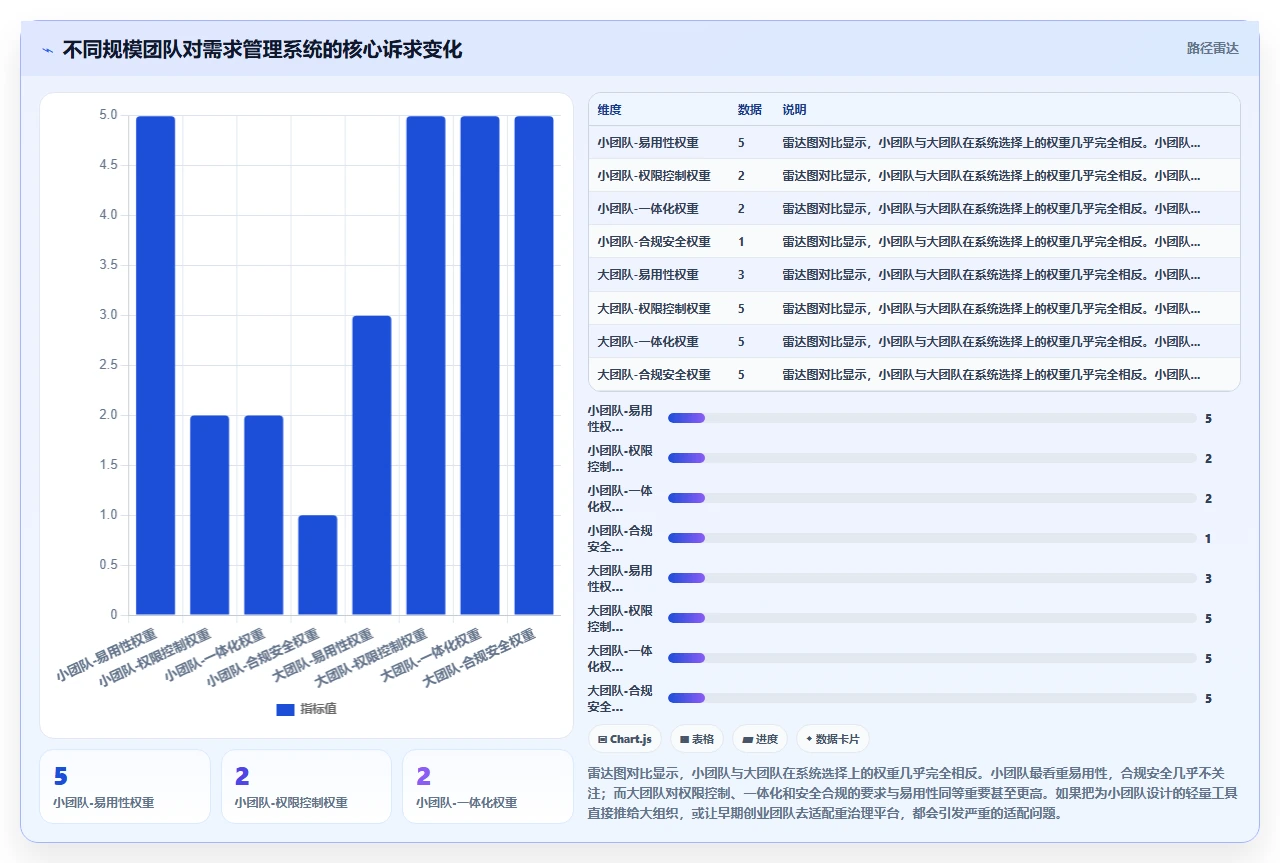Select table cell 大团队-合规安全权重
This screenshot has width=1280, height=863.
coord(654,374)
